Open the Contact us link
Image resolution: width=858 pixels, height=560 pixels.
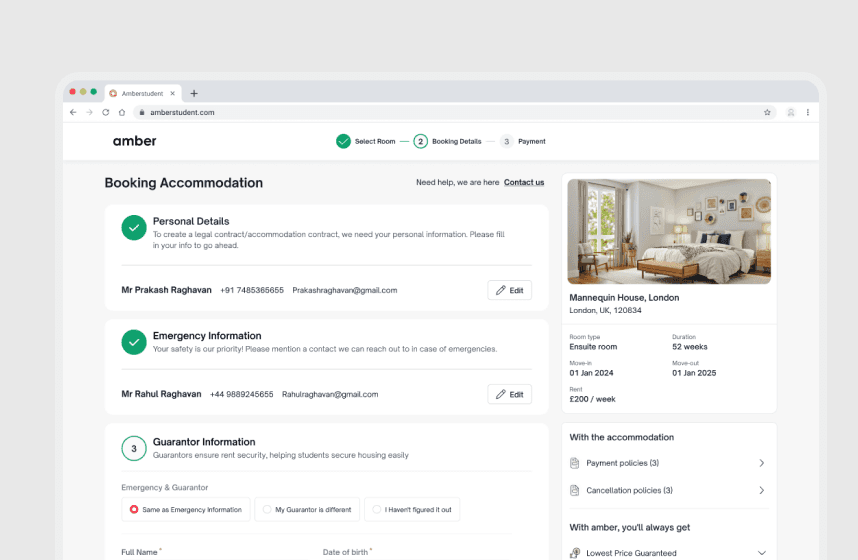pyautogui.click(x=524, y=182)
